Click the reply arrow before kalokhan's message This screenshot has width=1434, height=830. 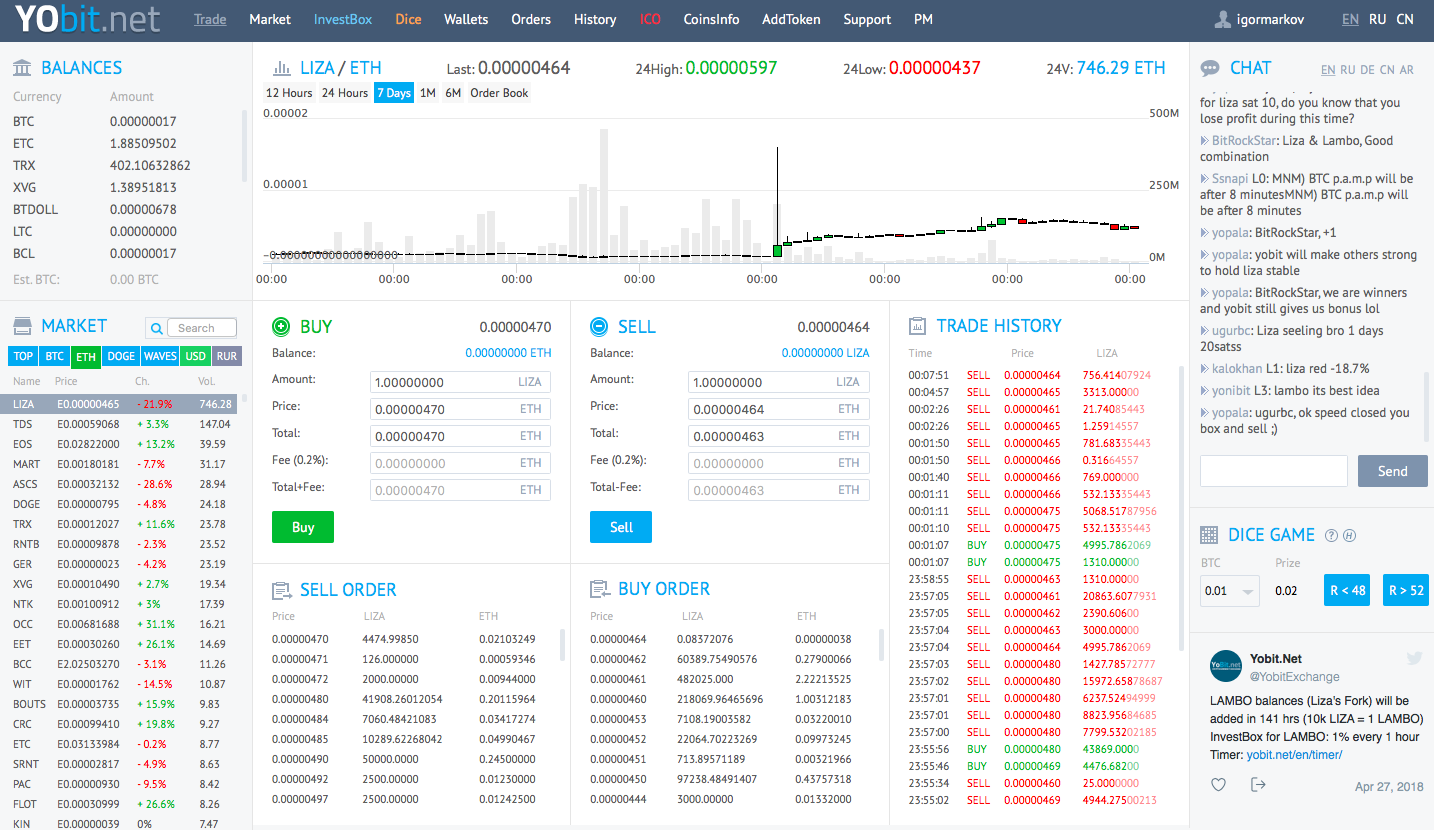[x=1204, y=369]
